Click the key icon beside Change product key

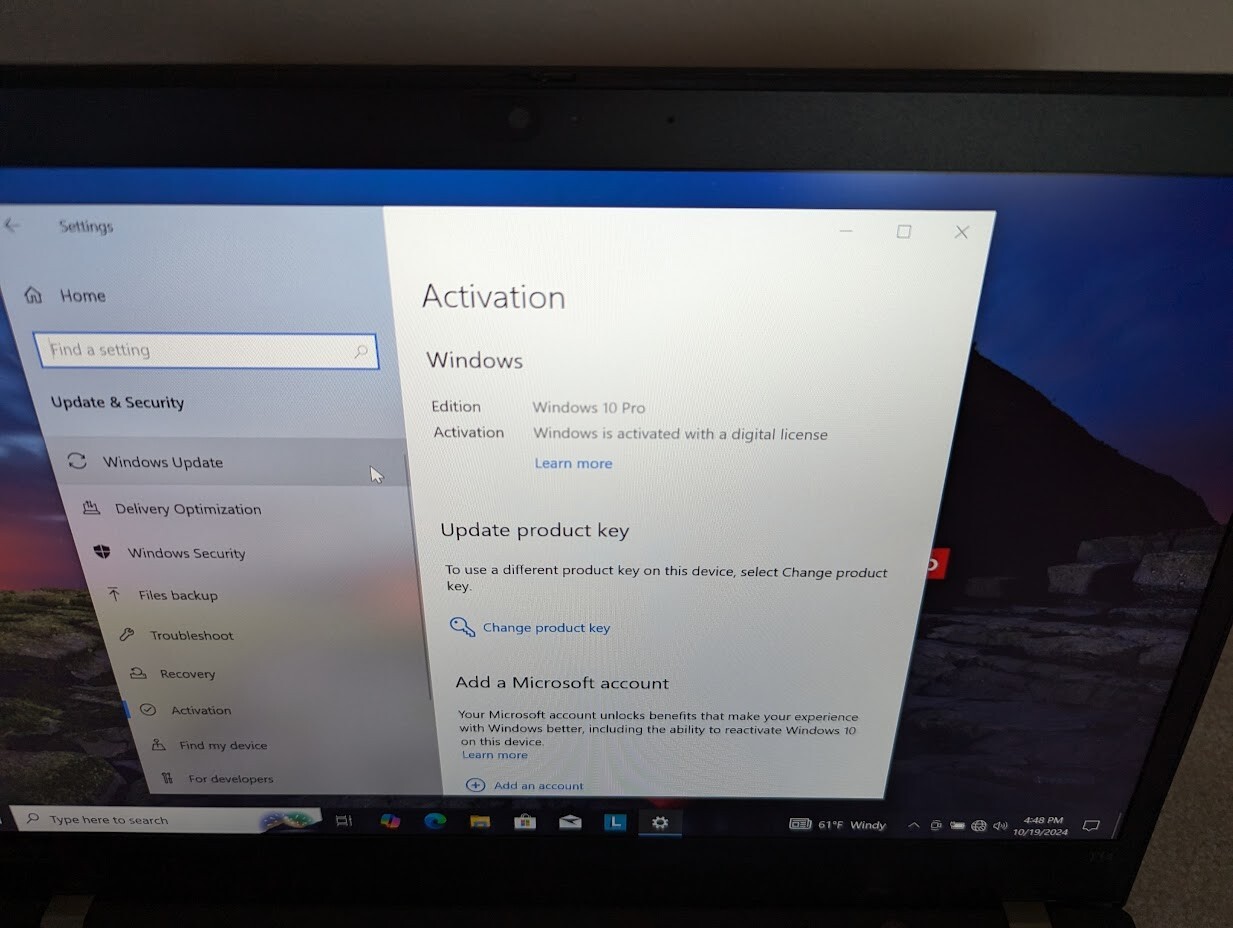(462, 627)
